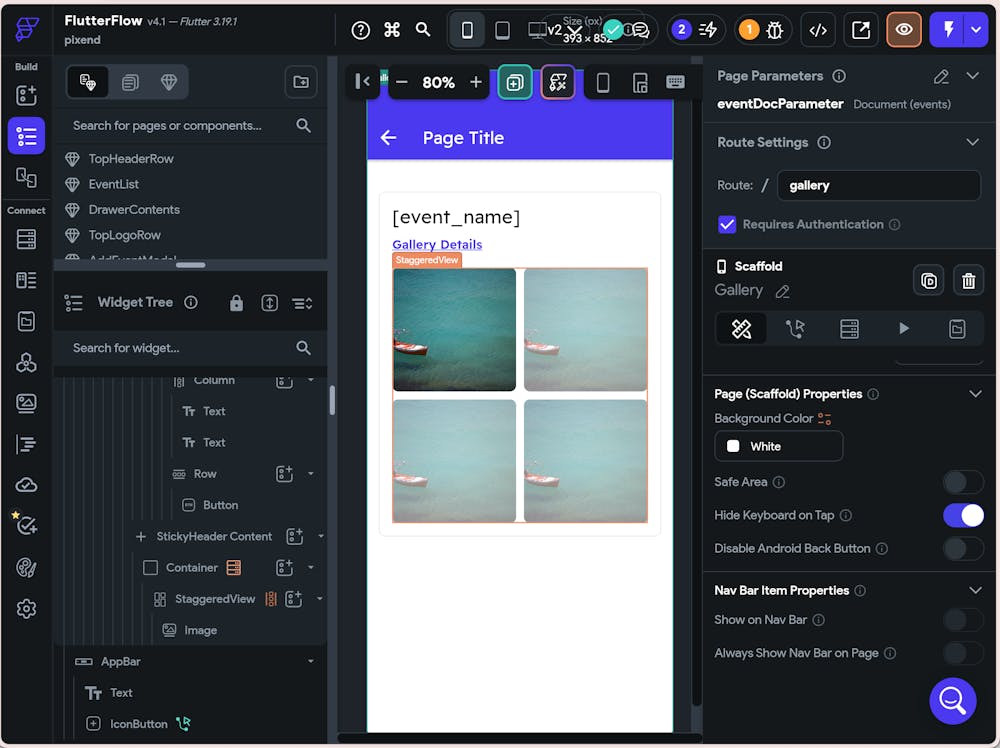
Task: Enable the Safe Area toggle
Action: point(963,482)
